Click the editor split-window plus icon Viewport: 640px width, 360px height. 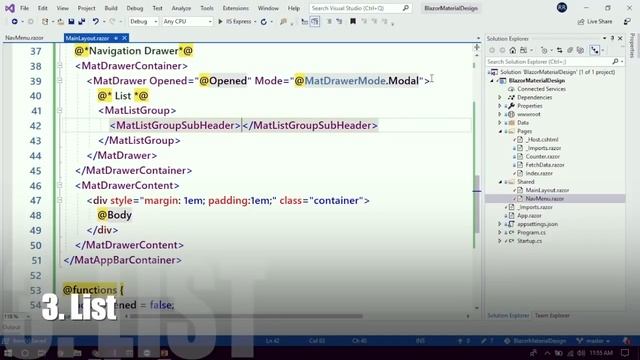tap(476, 48)
